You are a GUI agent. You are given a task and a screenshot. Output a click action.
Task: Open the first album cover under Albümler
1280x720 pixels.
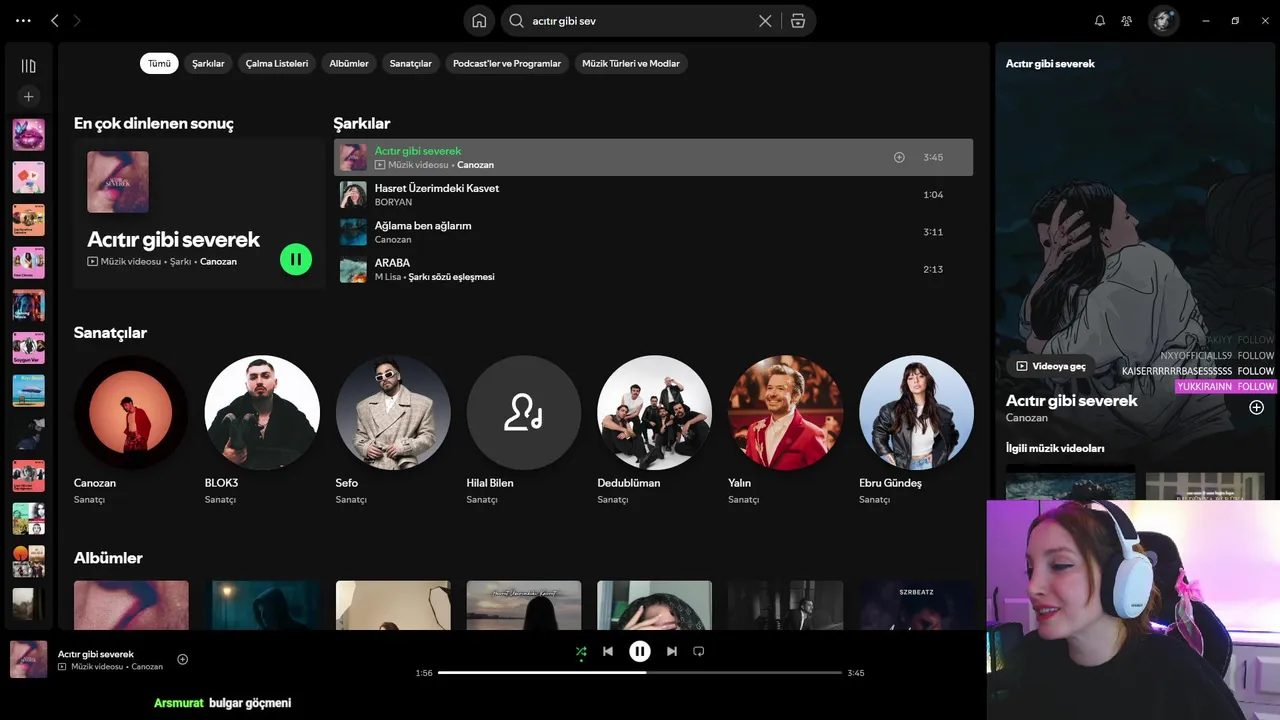click(131, 605)
